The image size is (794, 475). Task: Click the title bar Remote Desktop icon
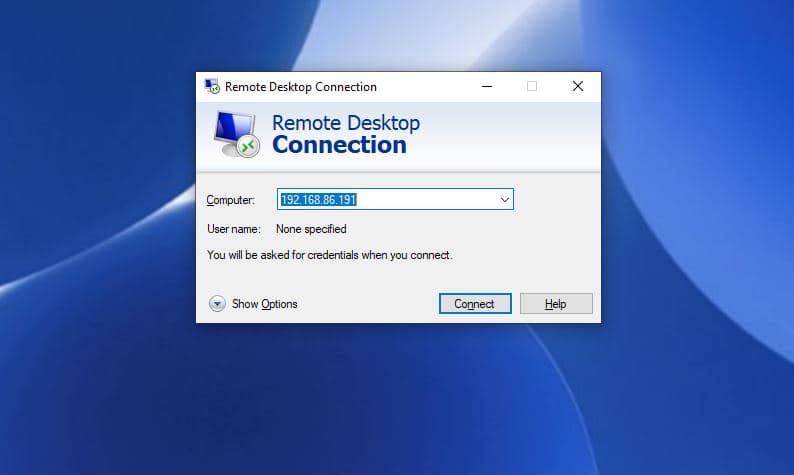coord(212,86)
